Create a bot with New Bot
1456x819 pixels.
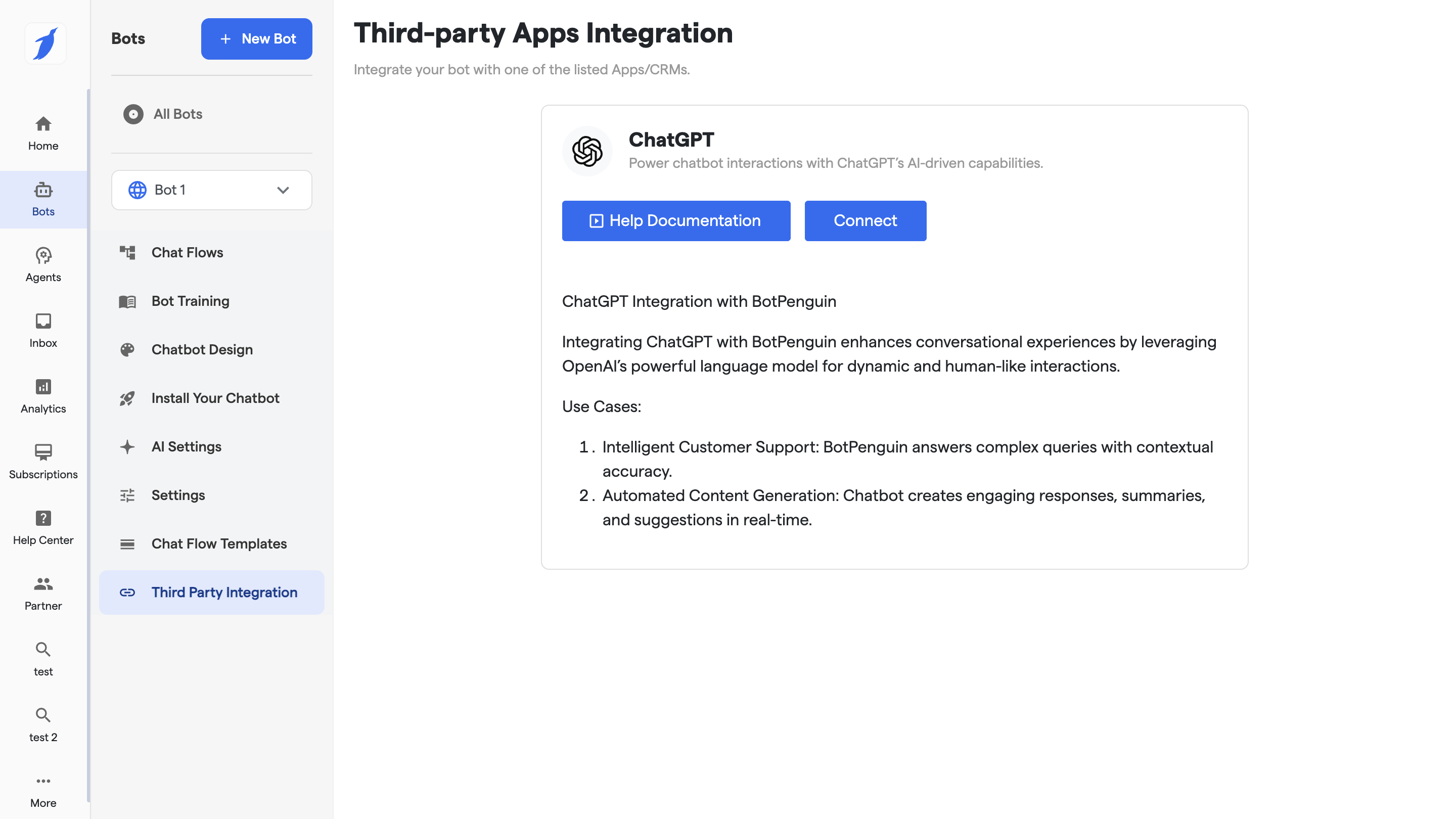pos(256,39)
